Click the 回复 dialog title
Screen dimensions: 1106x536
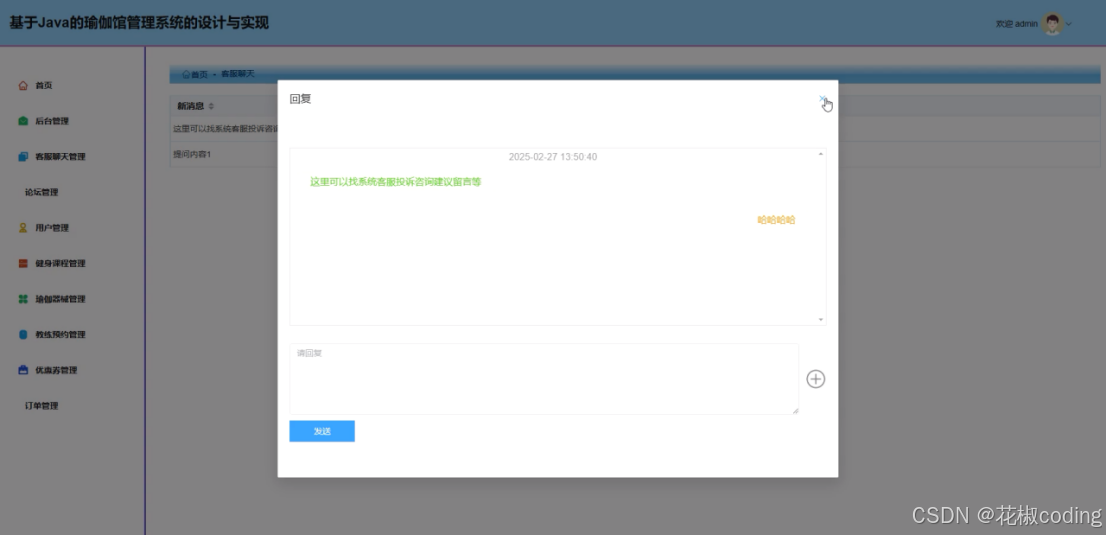[300, 99]
